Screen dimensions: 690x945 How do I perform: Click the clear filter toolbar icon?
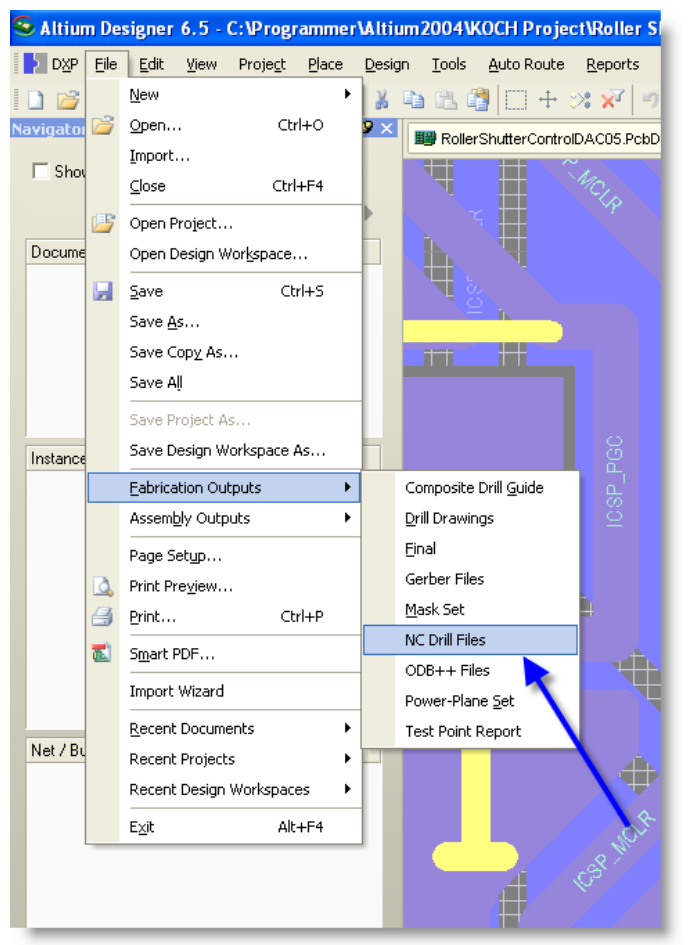(612, 99)
